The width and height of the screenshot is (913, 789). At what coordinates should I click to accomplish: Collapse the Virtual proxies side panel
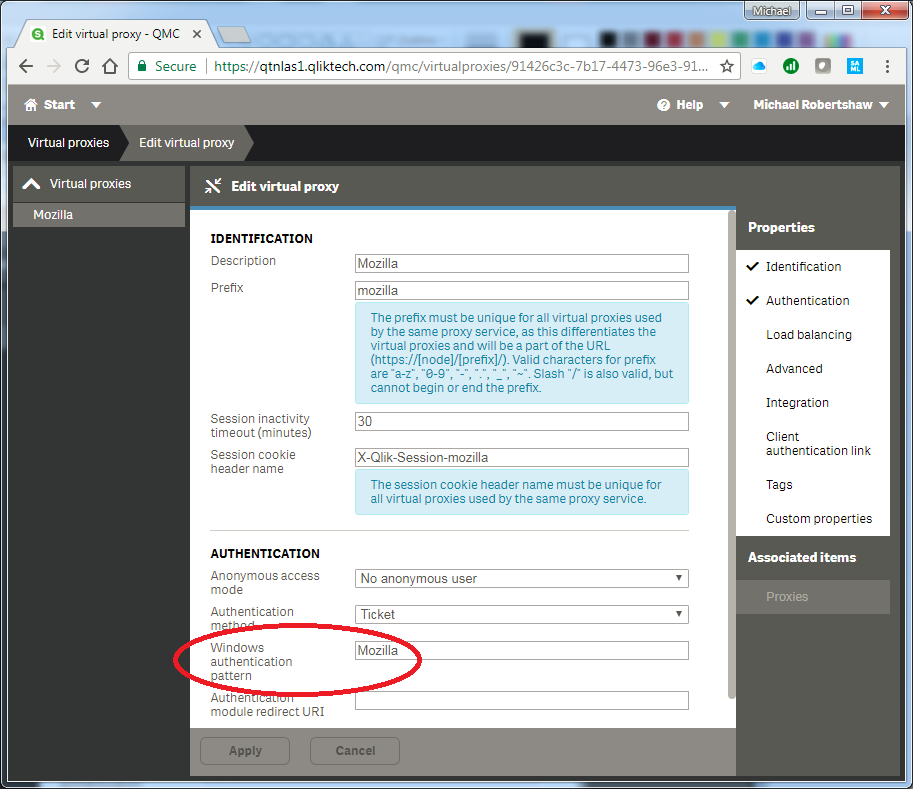[x=31, y=184]
